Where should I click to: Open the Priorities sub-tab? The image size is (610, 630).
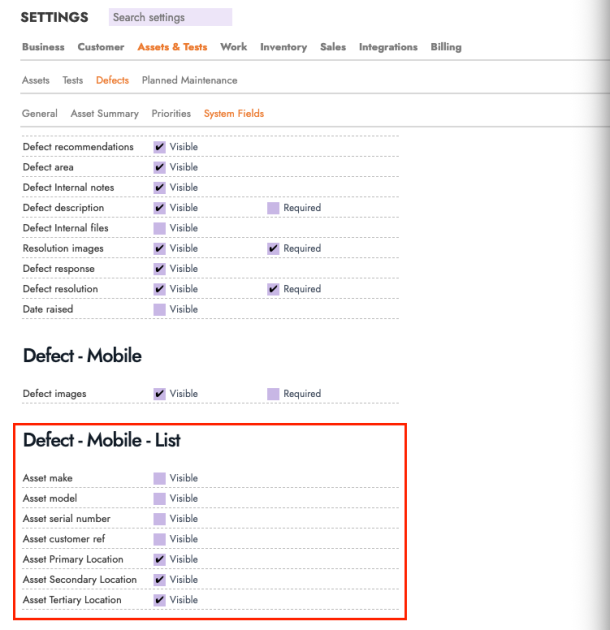point(171,114)
